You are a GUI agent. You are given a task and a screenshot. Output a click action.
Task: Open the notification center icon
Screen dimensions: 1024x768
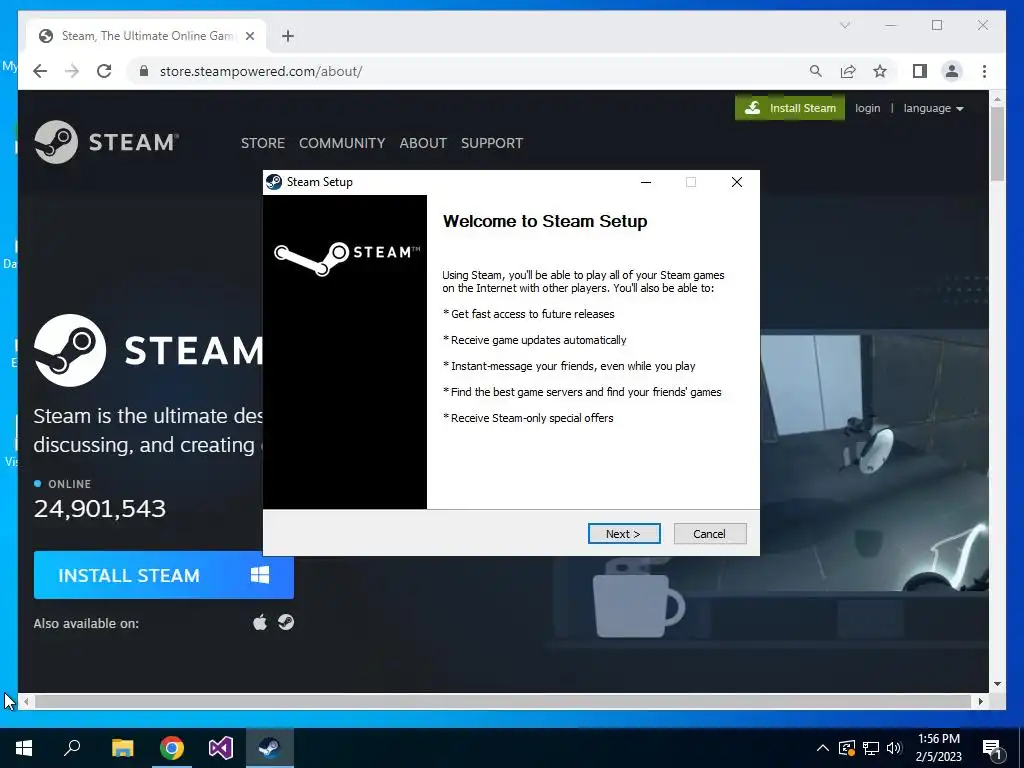pos(992,748)
